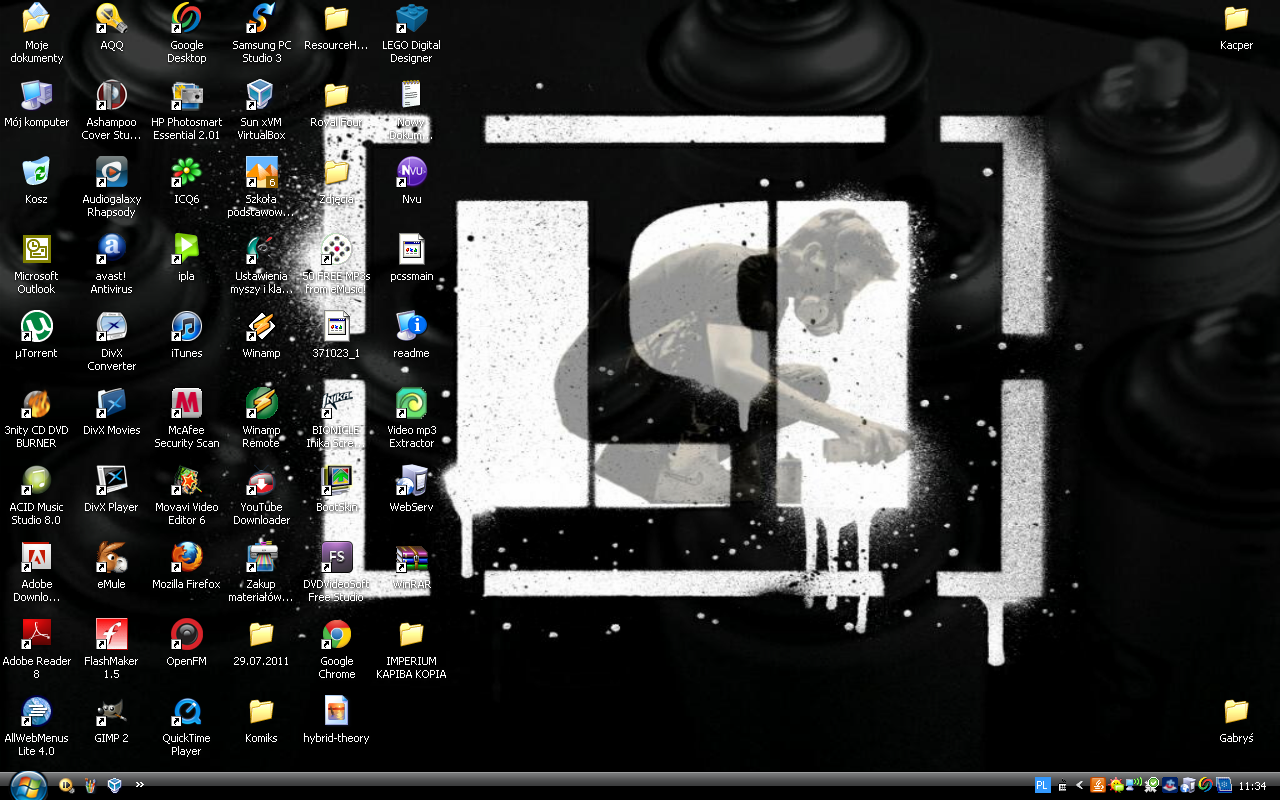Open the 371023_1 file
The width and height of the screenshot is (1280, 800).
[337, 335]
